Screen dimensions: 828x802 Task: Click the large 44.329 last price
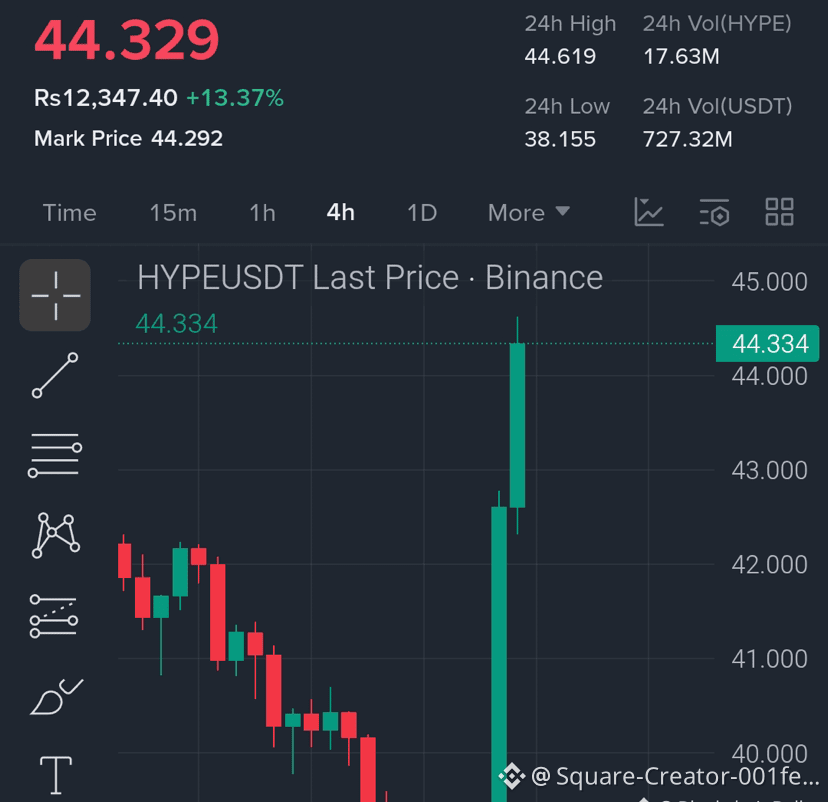click(127, 40)
